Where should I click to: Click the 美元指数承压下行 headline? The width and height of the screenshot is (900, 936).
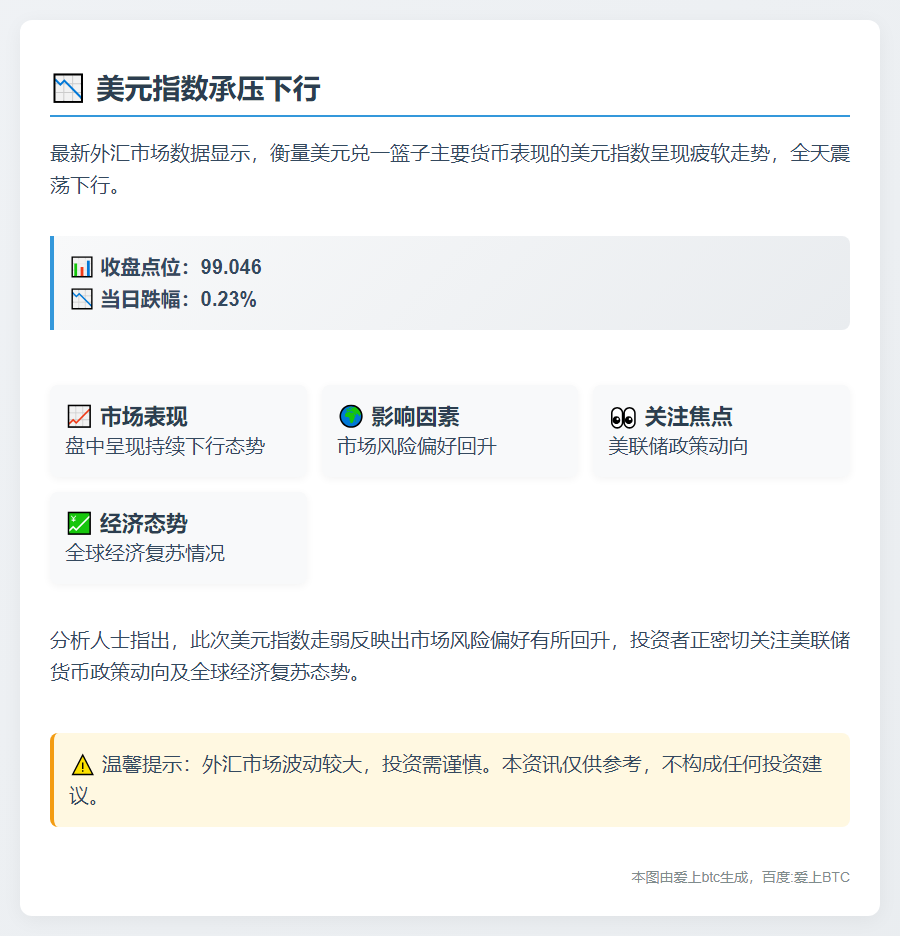[x=208, y=89]
